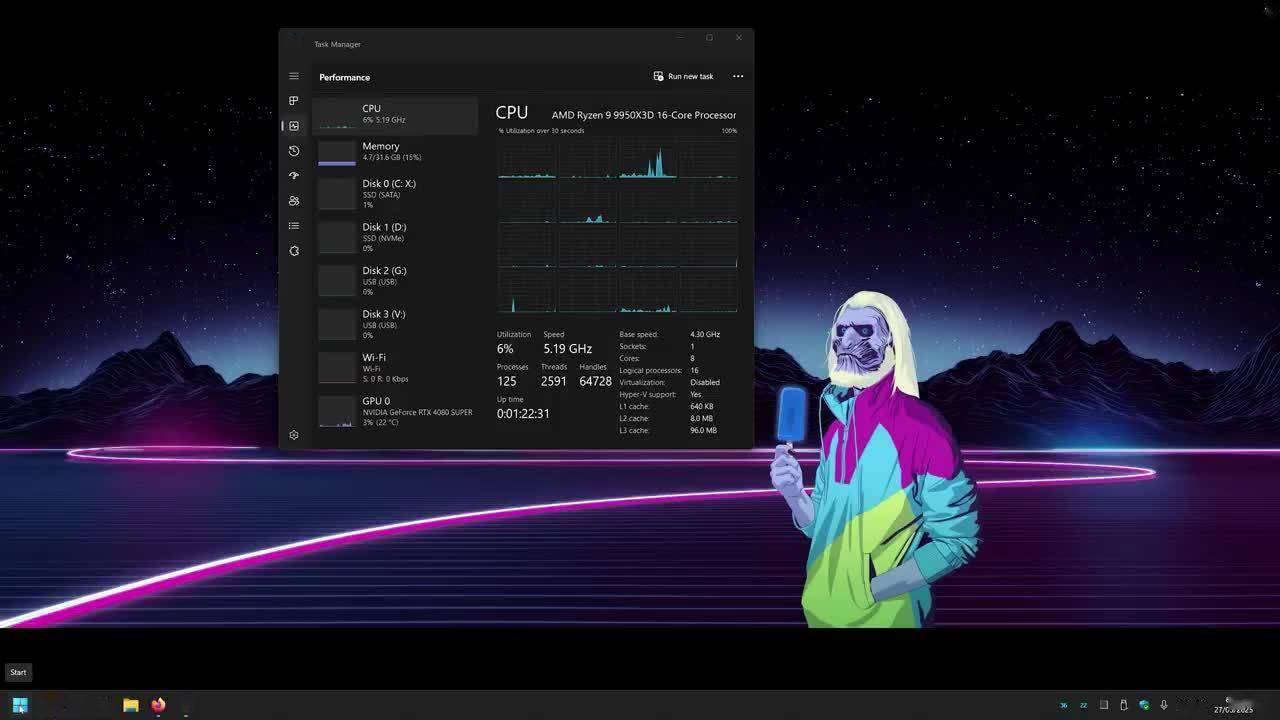Screen dimensions: 1280x720
Task: Open the Details page icon
Action: click(x=294, y=226)
